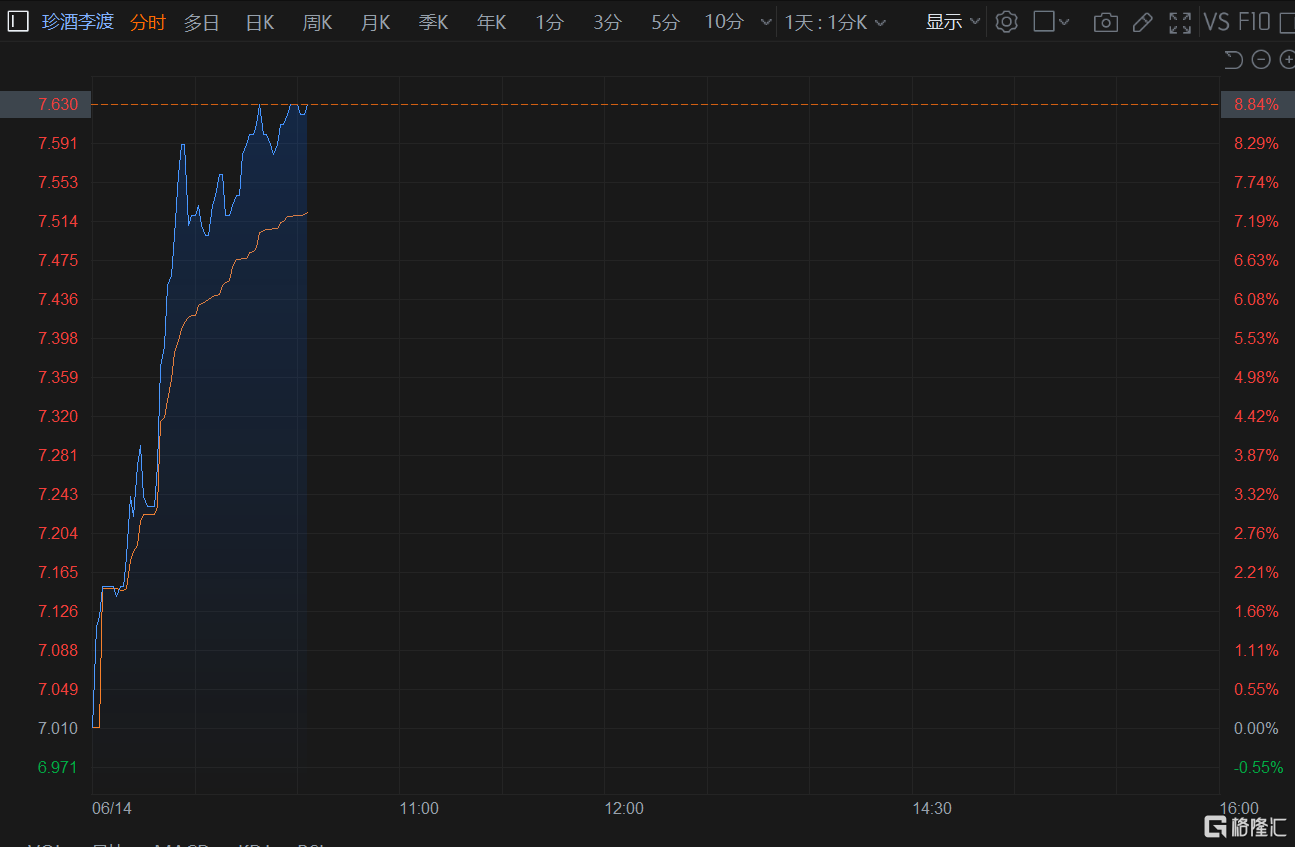Click price axis label 7.165
1295x847 pixels.
tap(58, 572)
